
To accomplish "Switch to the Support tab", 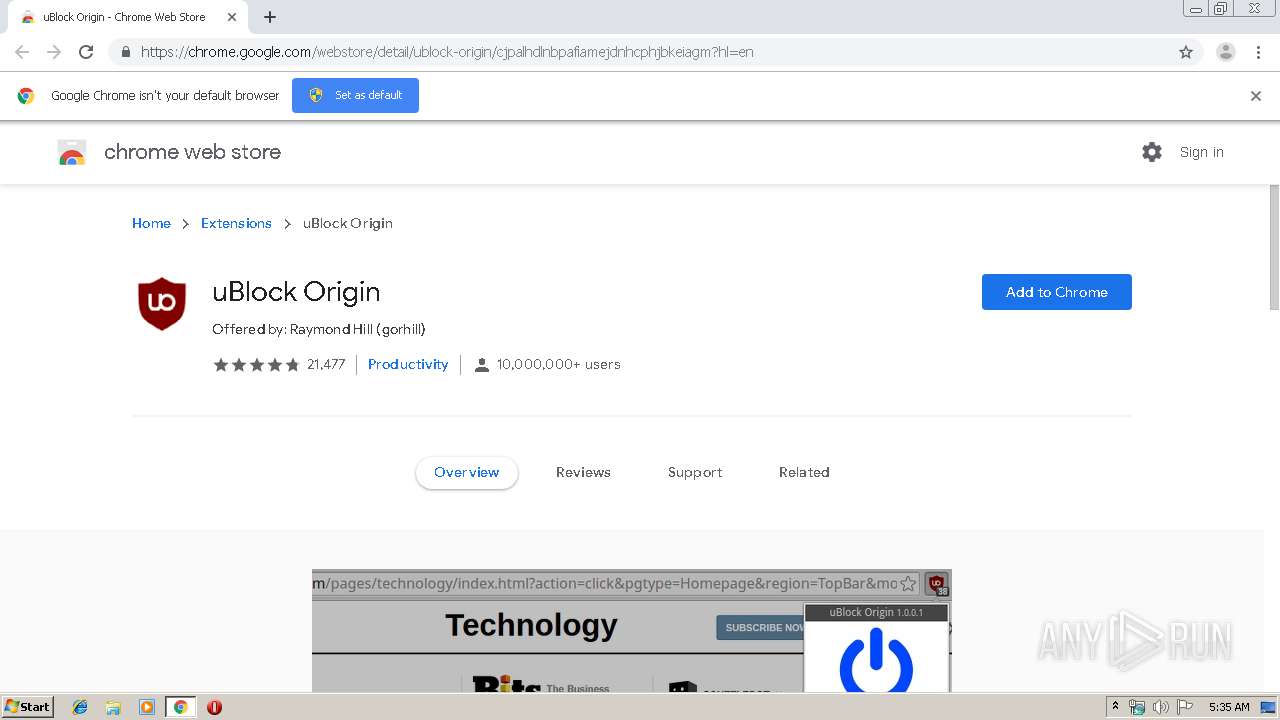I will pos(695,472).
